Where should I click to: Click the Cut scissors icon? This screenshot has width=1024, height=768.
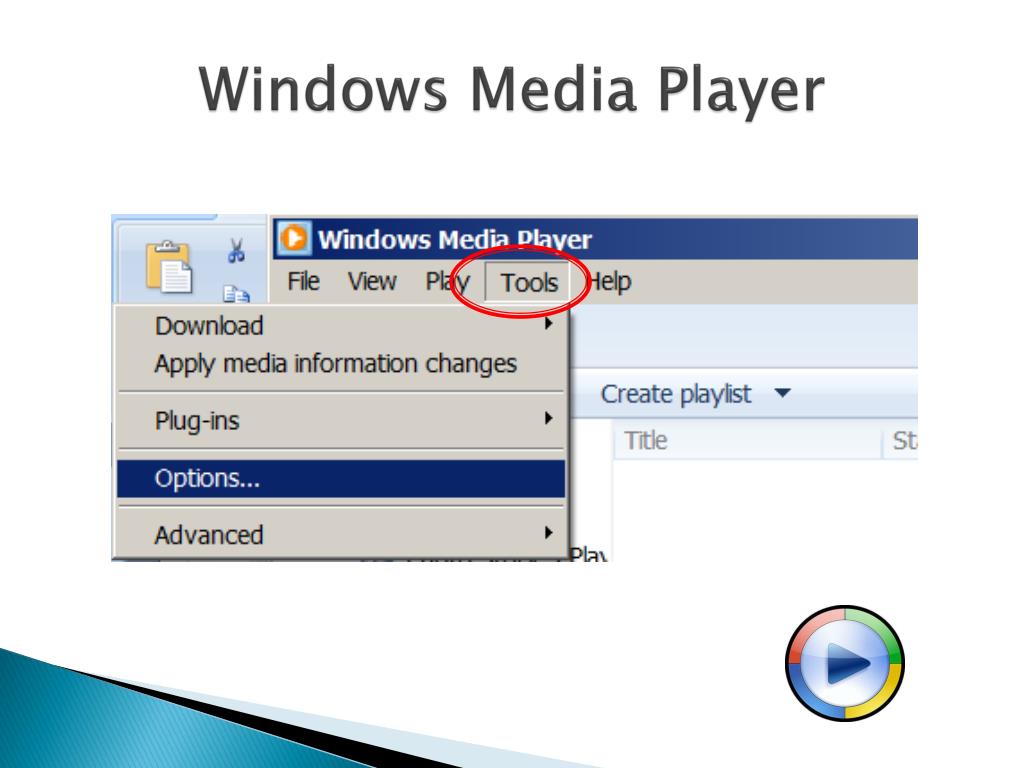tap(236, 251)
